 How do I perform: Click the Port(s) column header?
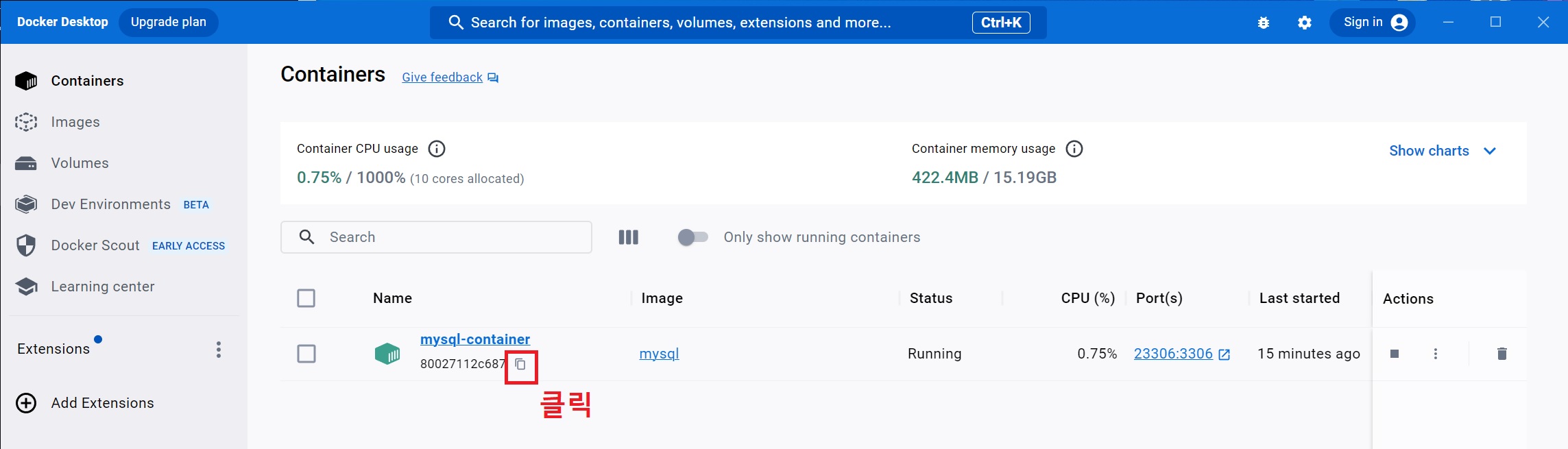1159,298
